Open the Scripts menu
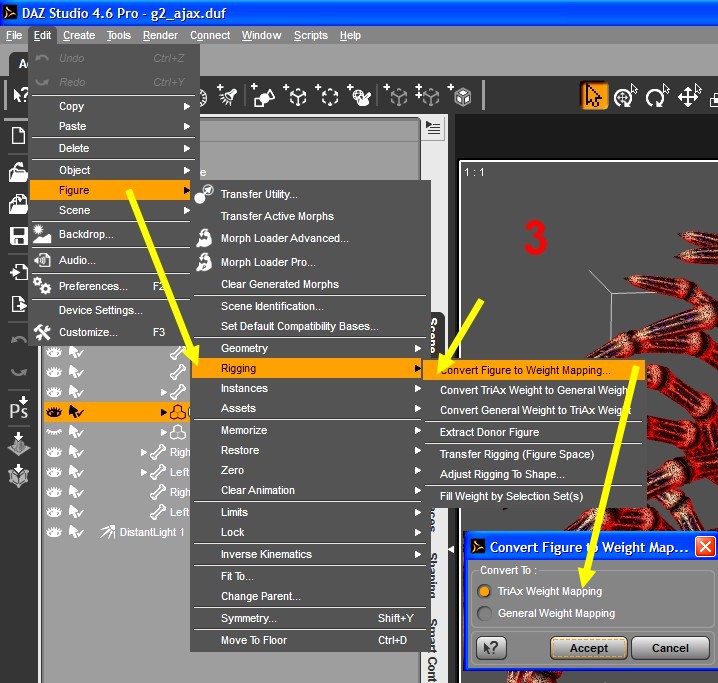 coord(310,35)
